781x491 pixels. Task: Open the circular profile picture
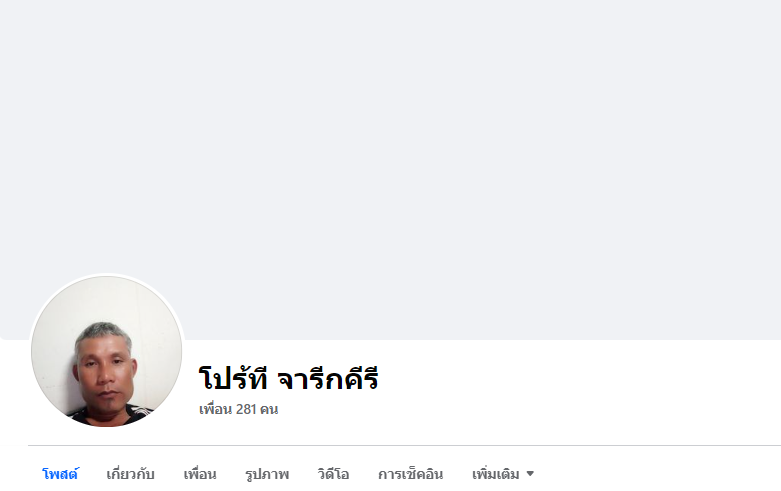(107, 351)
